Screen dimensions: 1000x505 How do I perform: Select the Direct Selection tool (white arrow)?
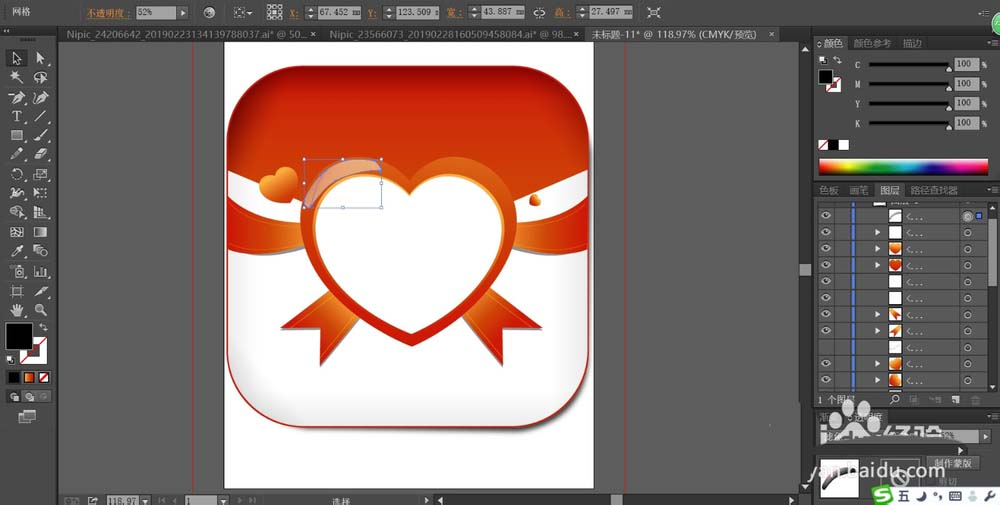41,59
